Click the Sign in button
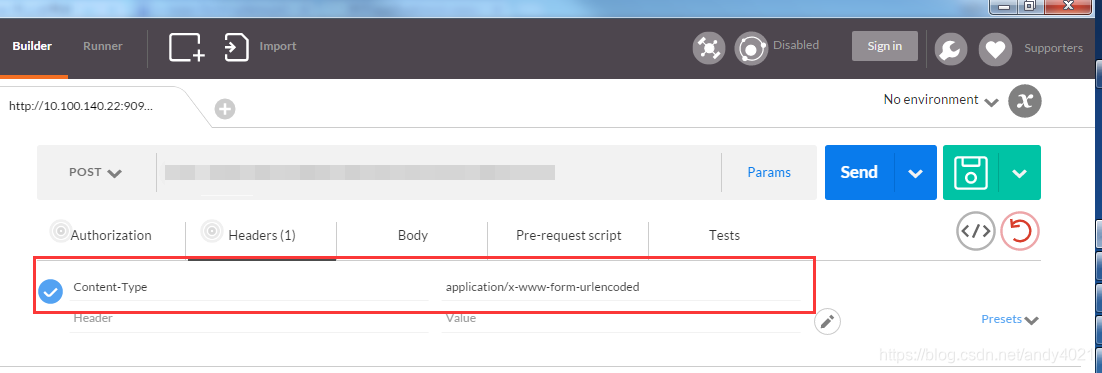1102x373 pixels. (885, 46)
